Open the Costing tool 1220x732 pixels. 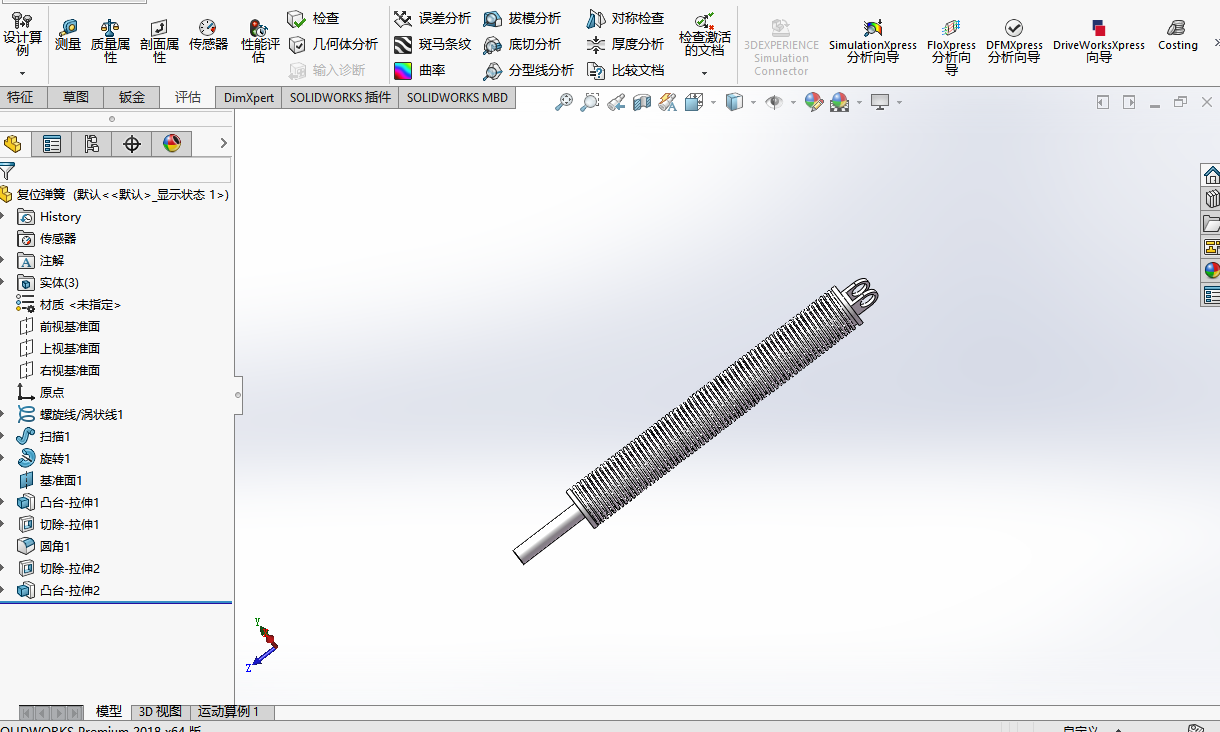(x=1177, y=33)
